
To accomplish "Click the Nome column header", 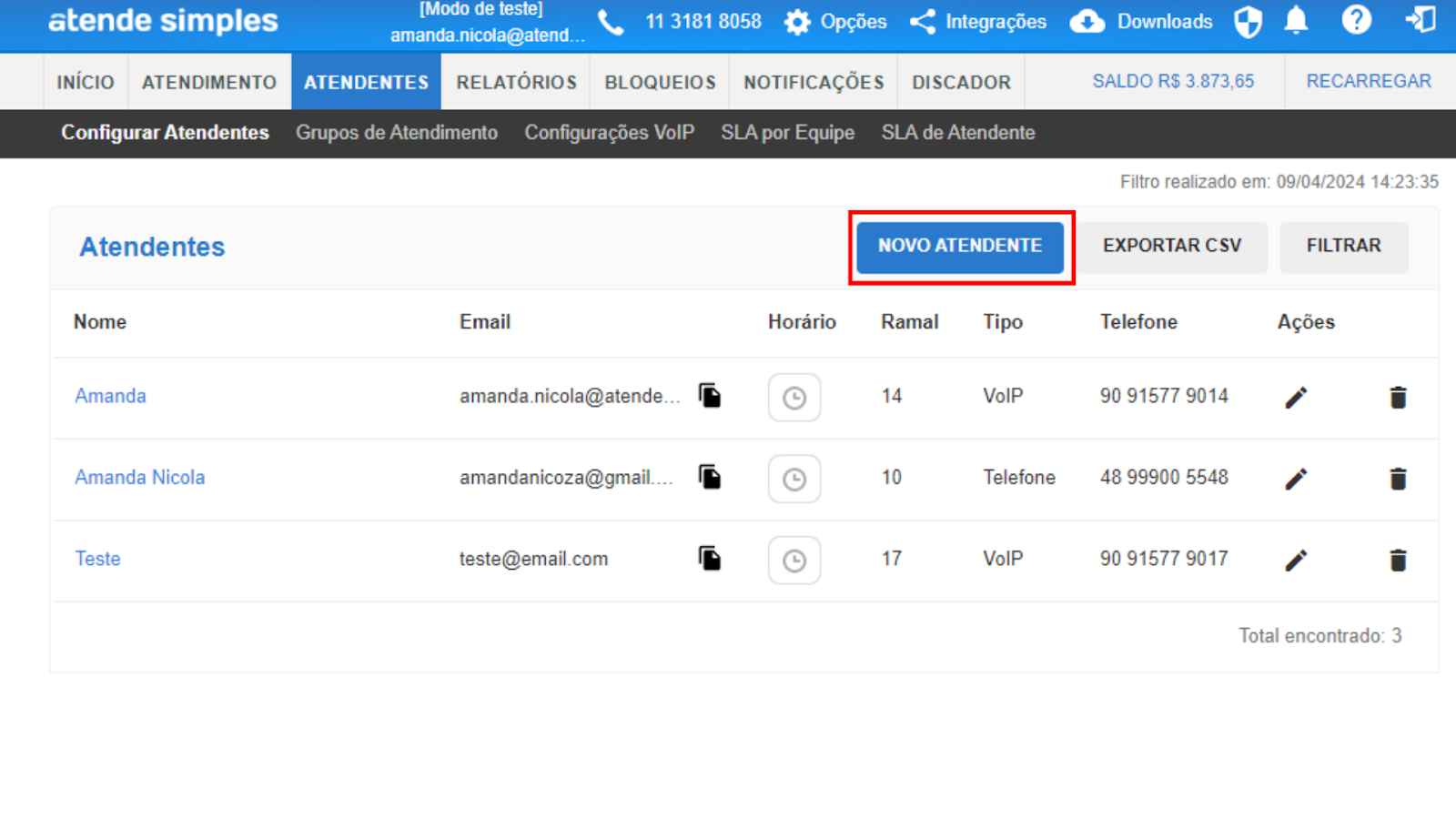I will click(x=100, y=322).
